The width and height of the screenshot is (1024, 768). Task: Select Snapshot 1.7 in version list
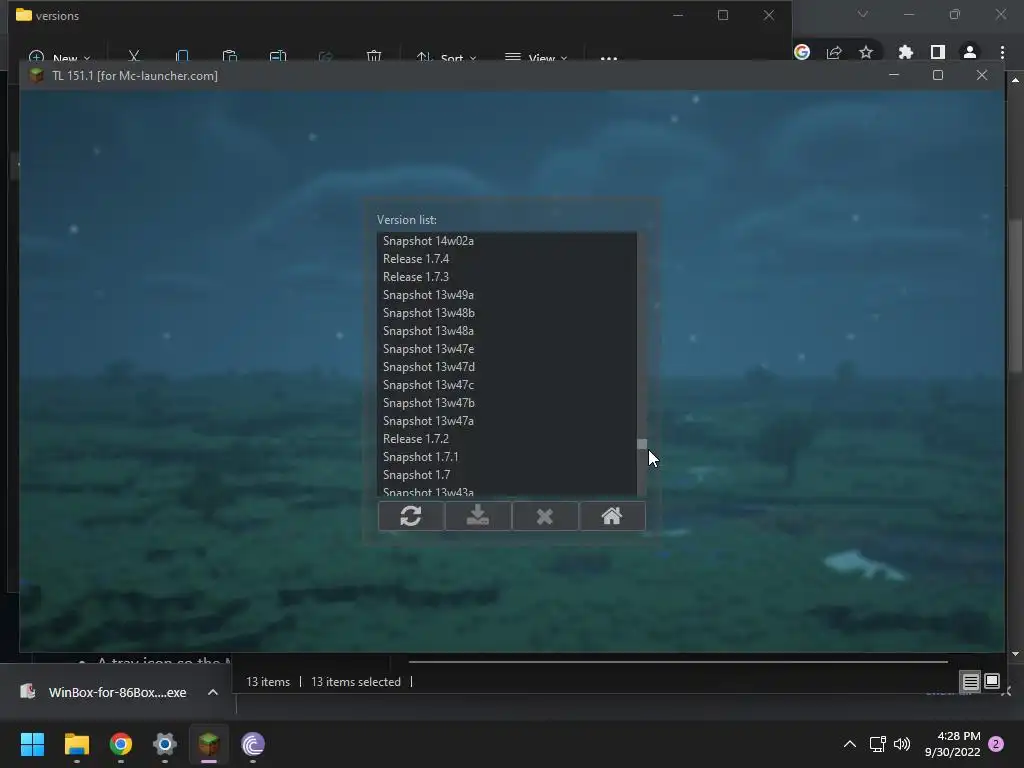pyautogui.click(x=507, y=475)
